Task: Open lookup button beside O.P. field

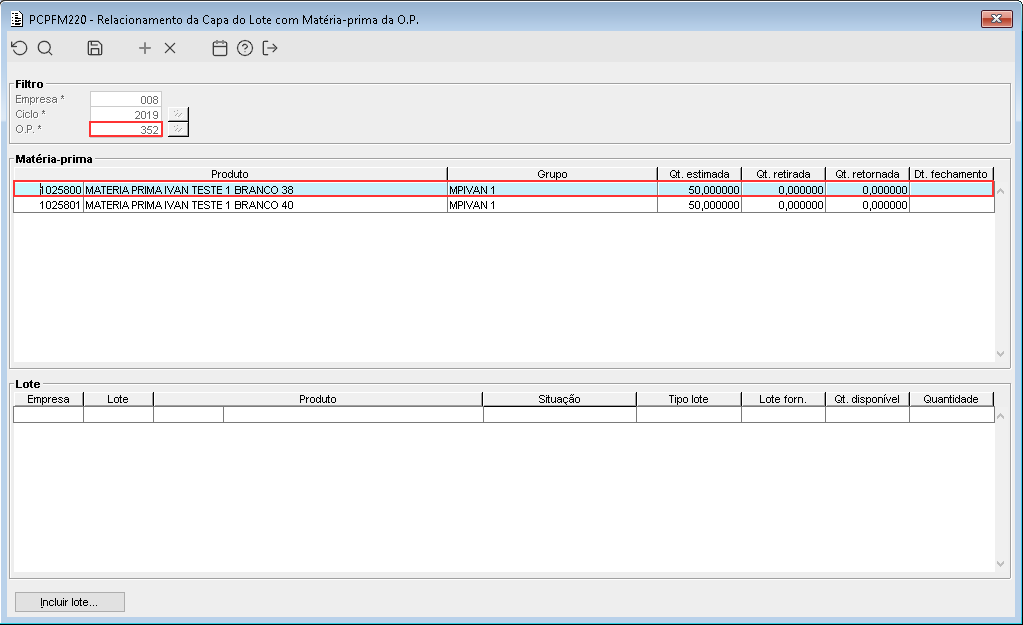Action: point(178,129)
